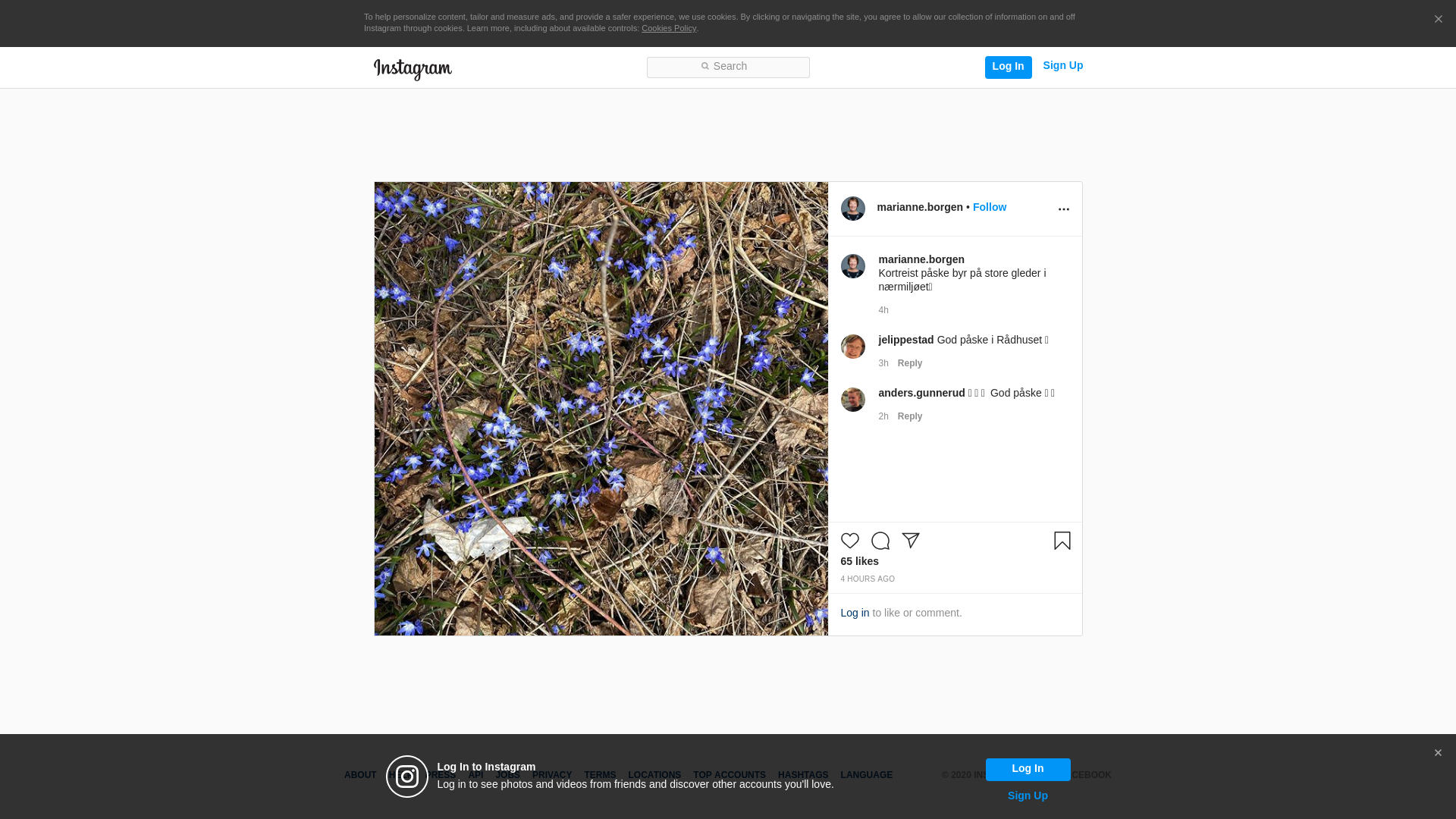Reply to jelippestad's comment

point(910,363)
